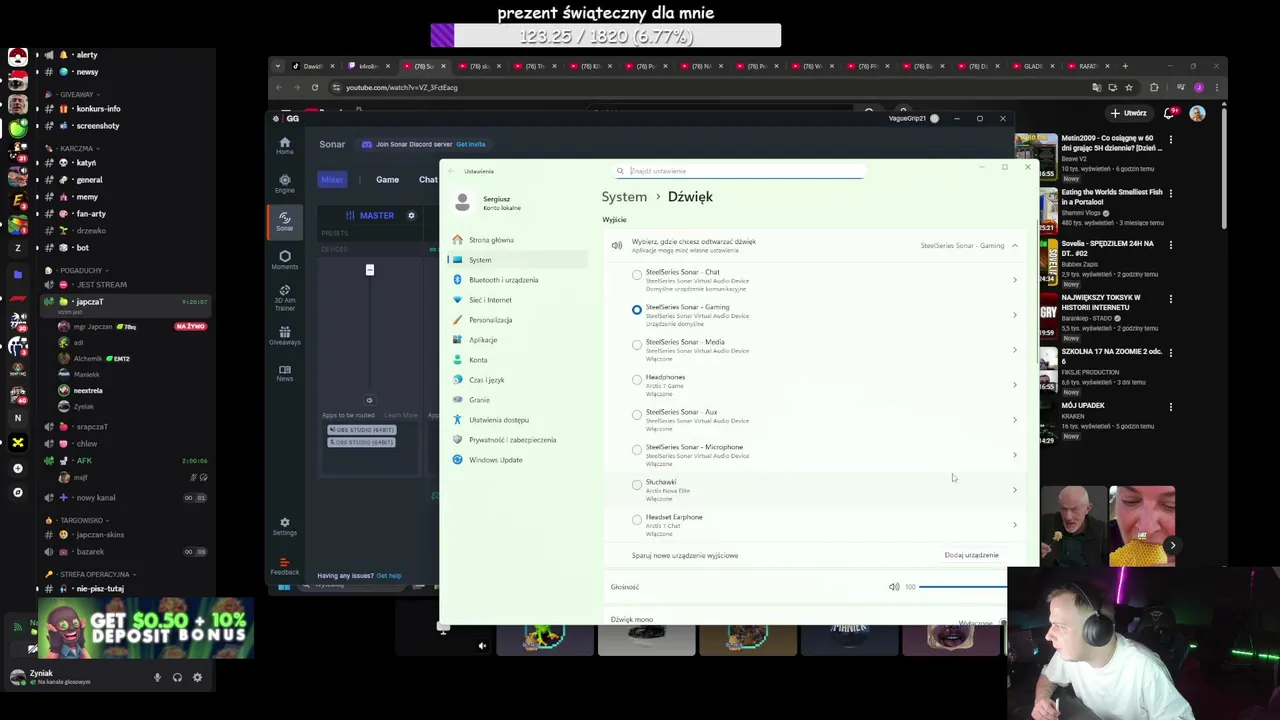Open details chevron for Sonar - Aux
Viewport: 1280px width, 720px height.
coord(1014,420)
